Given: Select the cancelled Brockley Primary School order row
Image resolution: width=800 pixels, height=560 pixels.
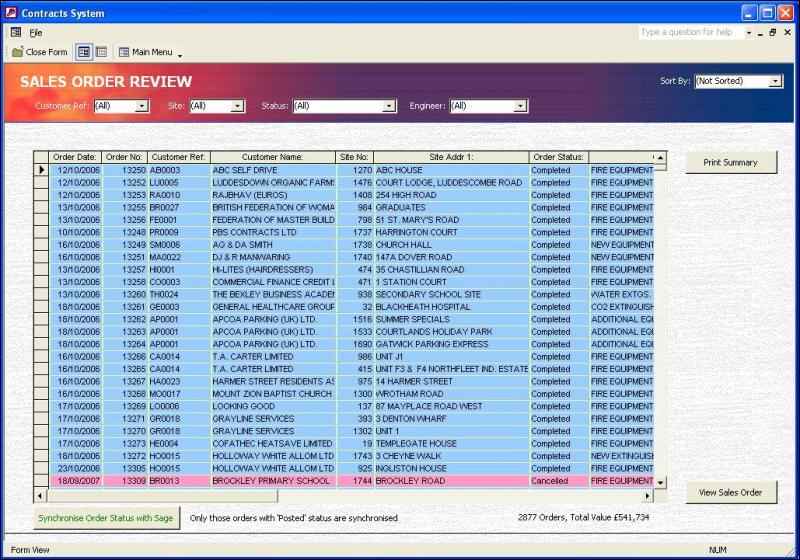Looking at the screenshot, I should (x=270, y=481).
